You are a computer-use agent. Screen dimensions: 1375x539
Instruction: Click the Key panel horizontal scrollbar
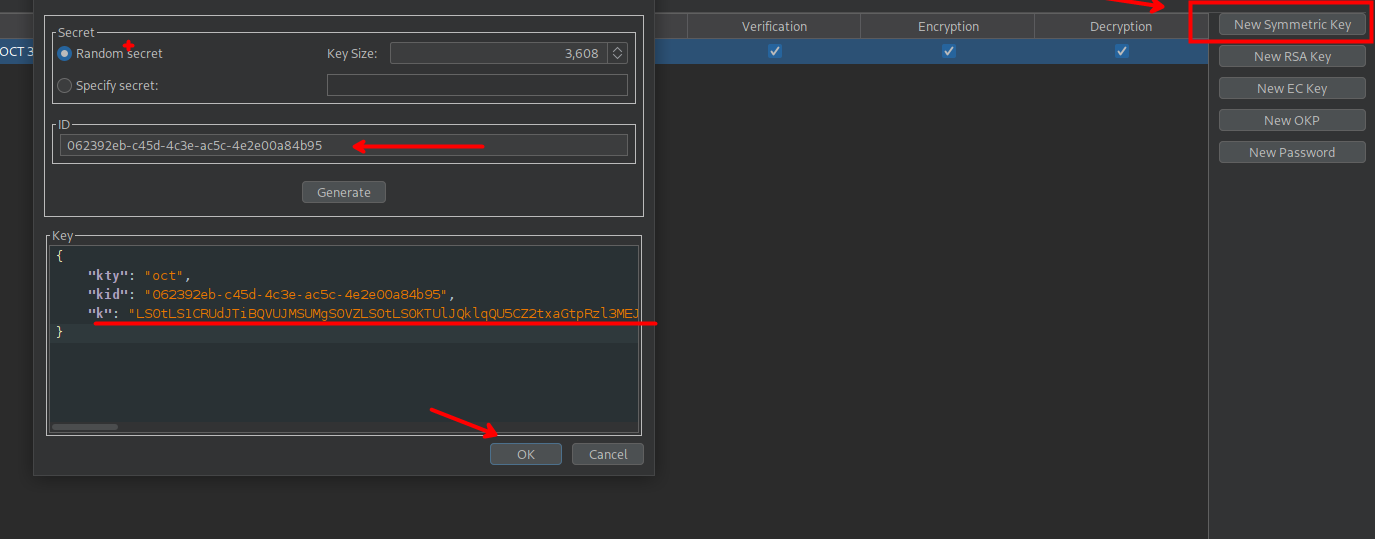[85, 427]
